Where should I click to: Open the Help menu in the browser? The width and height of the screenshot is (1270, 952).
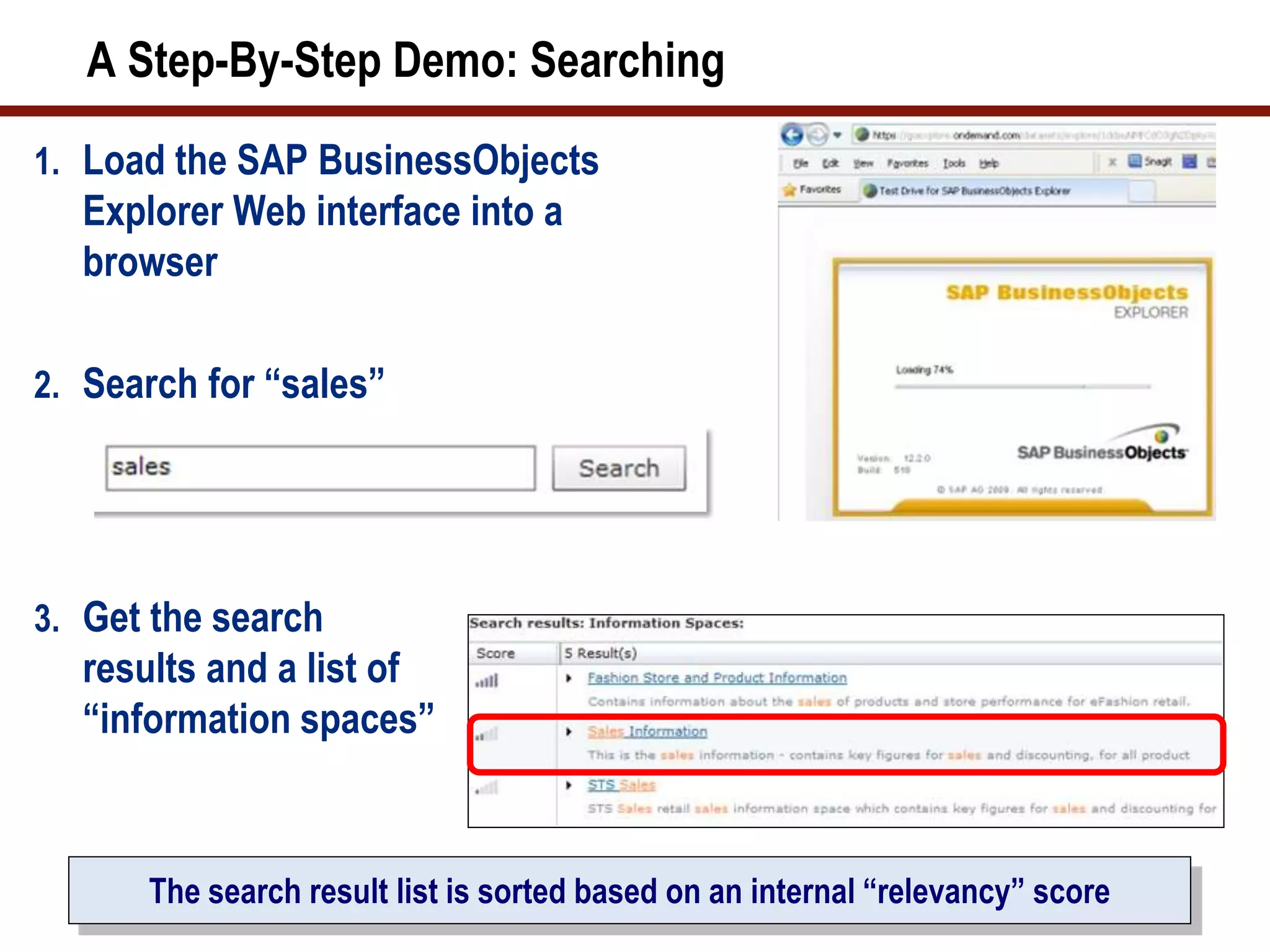(988, 163)
